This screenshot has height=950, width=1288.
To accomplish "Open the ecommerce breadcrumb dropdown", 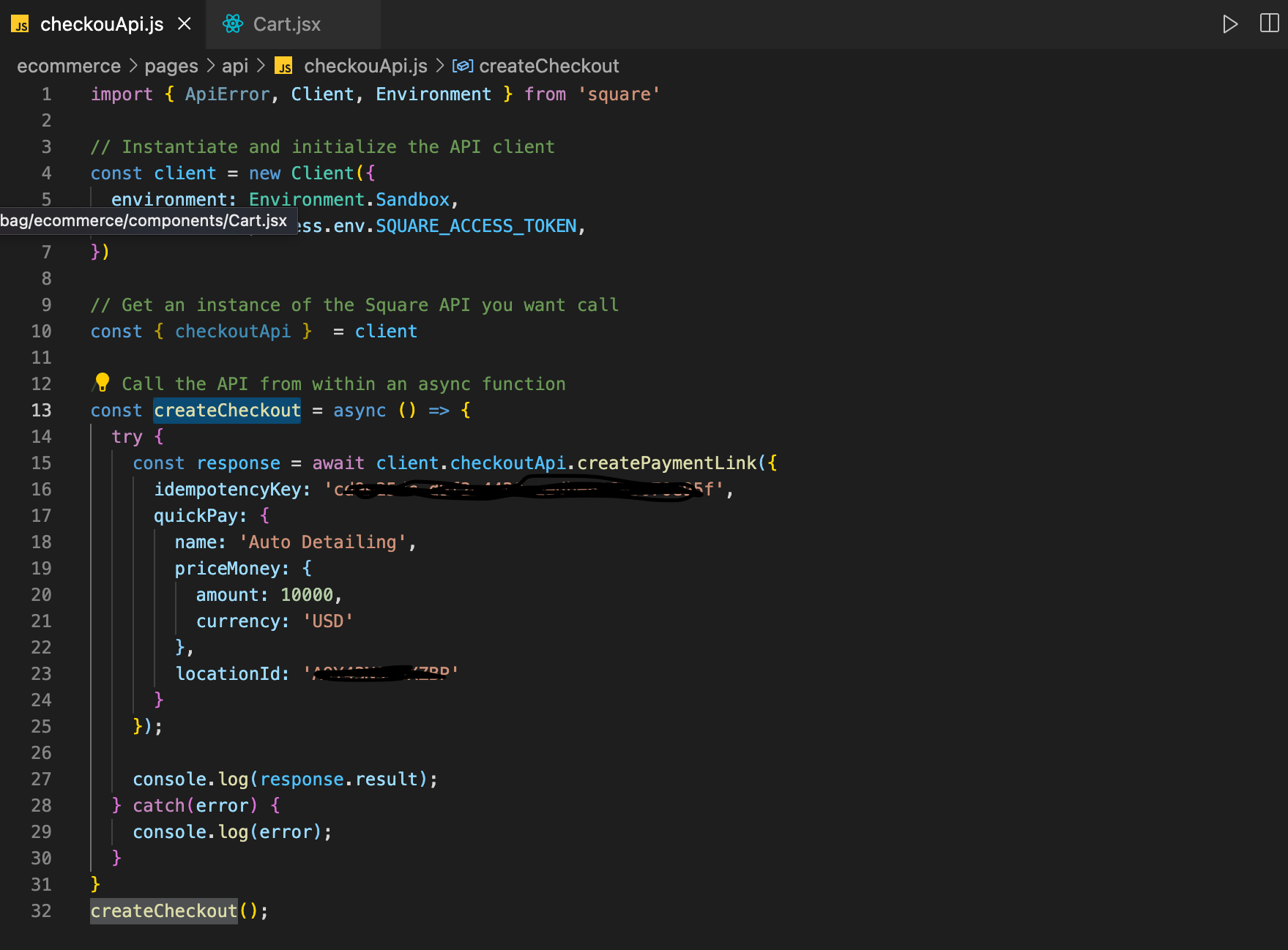I will point(69,66).
